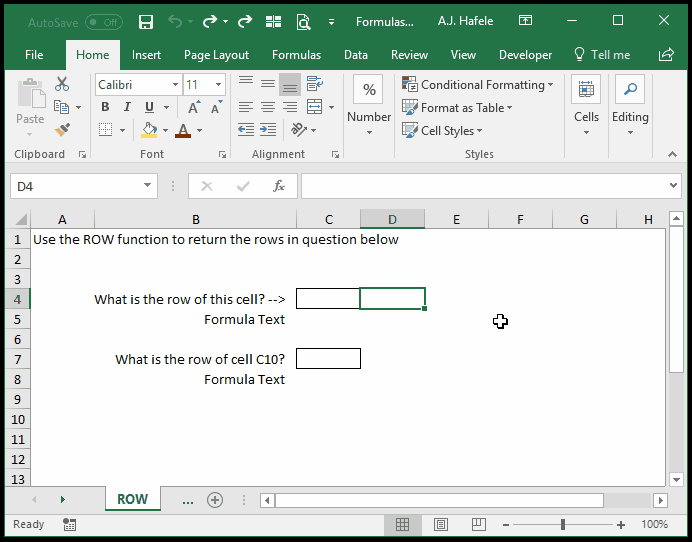Click Increase Font Size icon
Image resolution: width=692 pixels, height=542 pixels.
[x=194, y=107]
